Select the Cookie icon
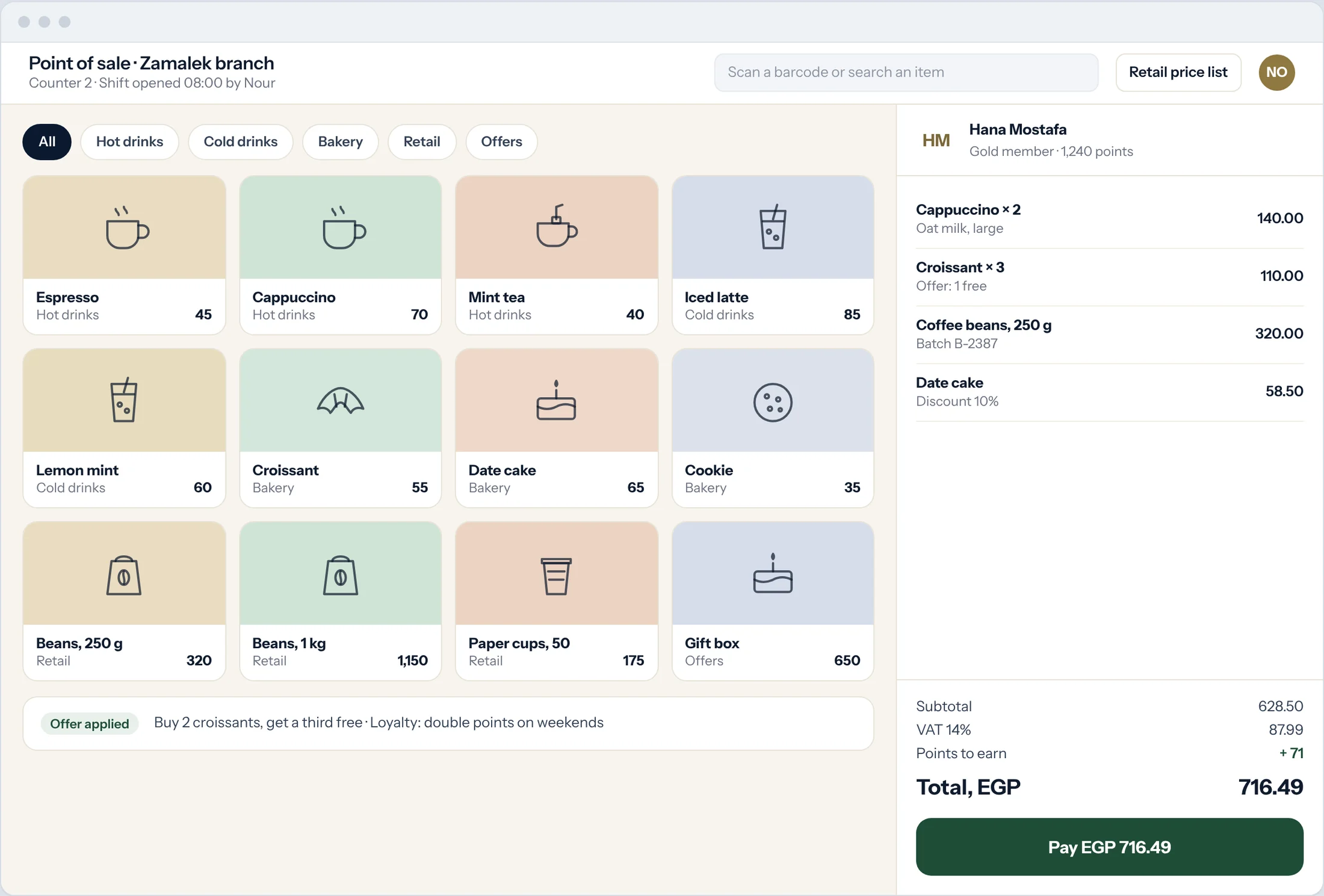 tap(773, 402)
